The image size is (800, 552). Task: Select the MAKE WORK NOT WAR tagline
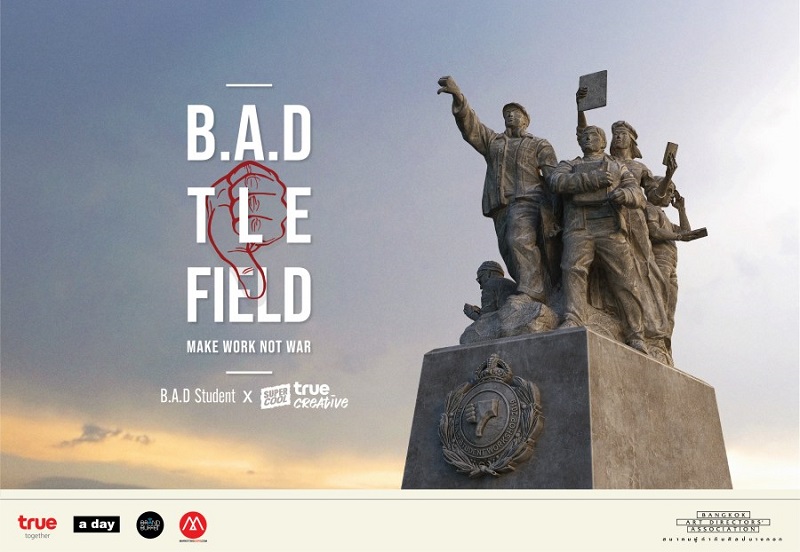click(x=248, y=347)
